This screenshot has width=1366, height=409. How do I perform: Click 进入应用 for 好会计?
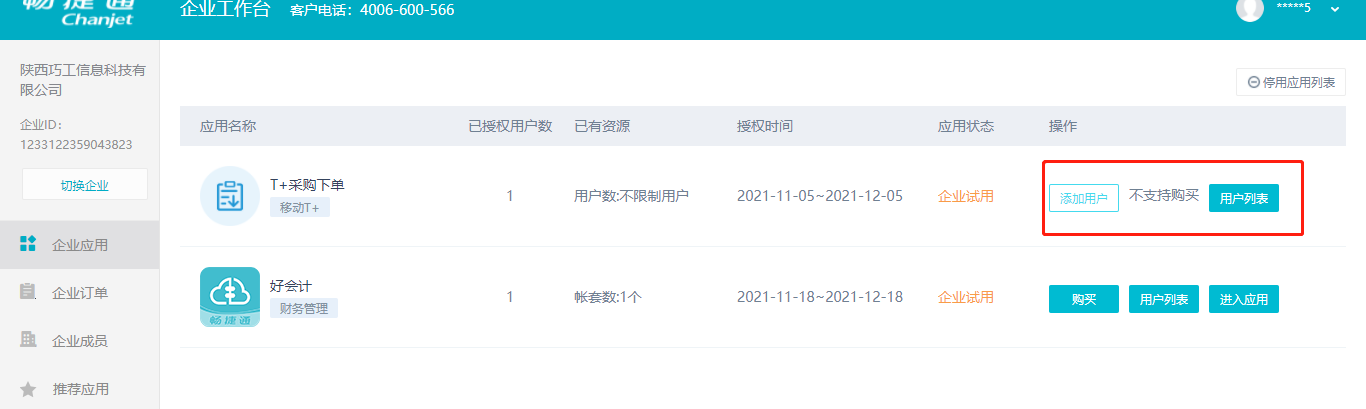pyautogui.click(x=1244, y=299)
